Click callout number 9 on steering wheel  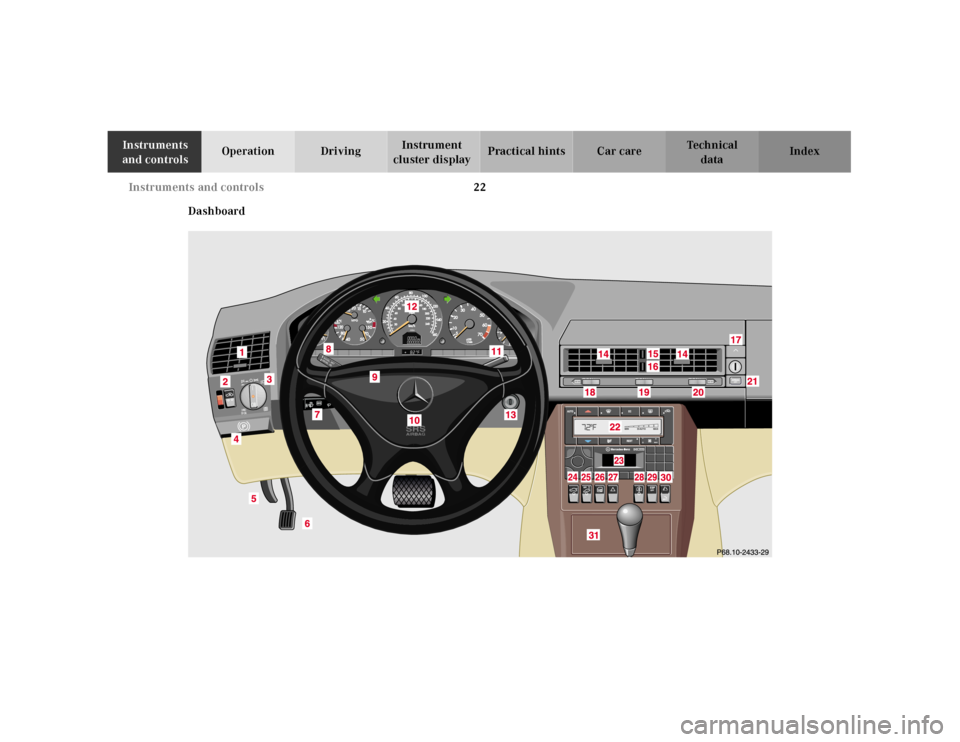375,377
